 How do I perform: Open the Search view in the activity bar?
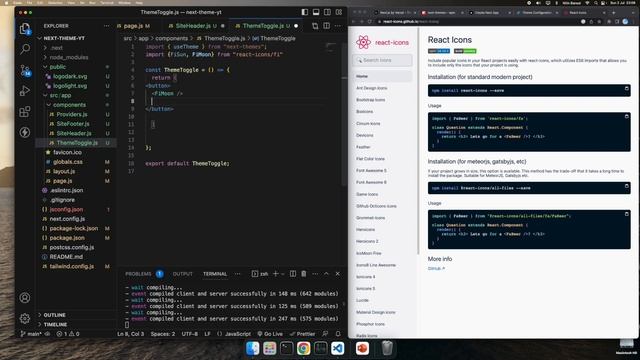point(25,49)
